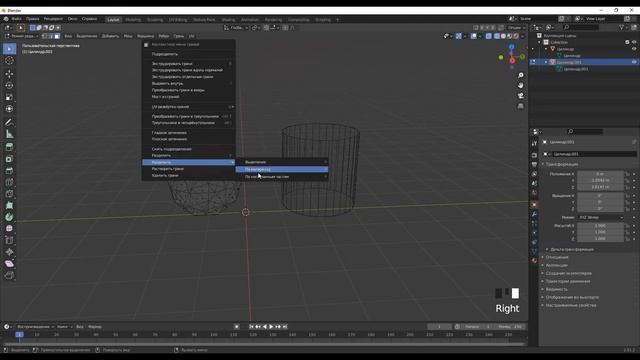640x360 pixels.
Task: Click the outliner search field
Action: [581, 27]
